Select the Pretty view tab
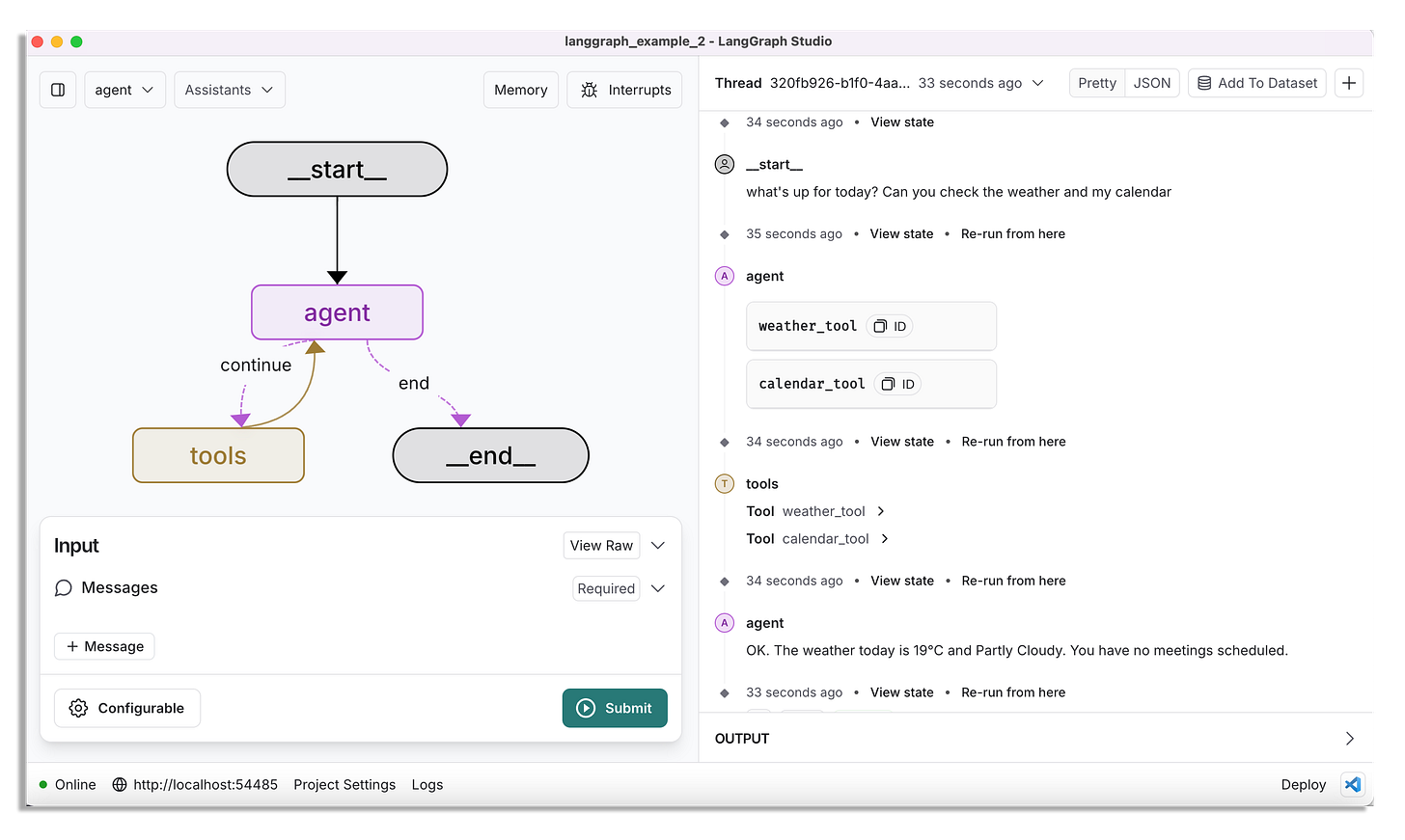 (x=1097, y=83)
